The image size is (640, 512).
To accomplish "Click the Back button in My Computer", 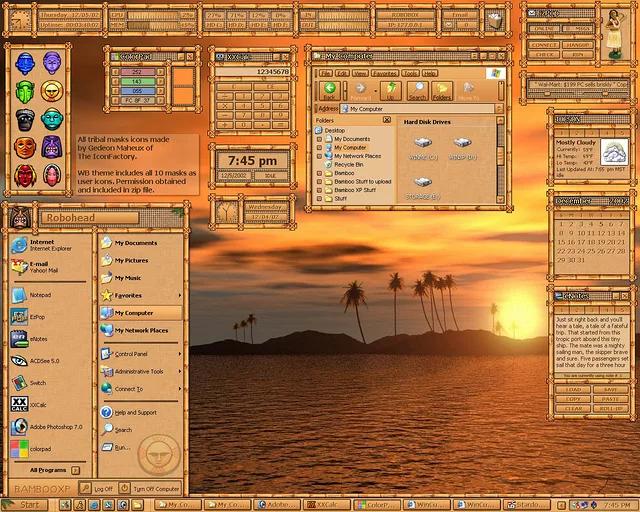I will pos(328,90).
